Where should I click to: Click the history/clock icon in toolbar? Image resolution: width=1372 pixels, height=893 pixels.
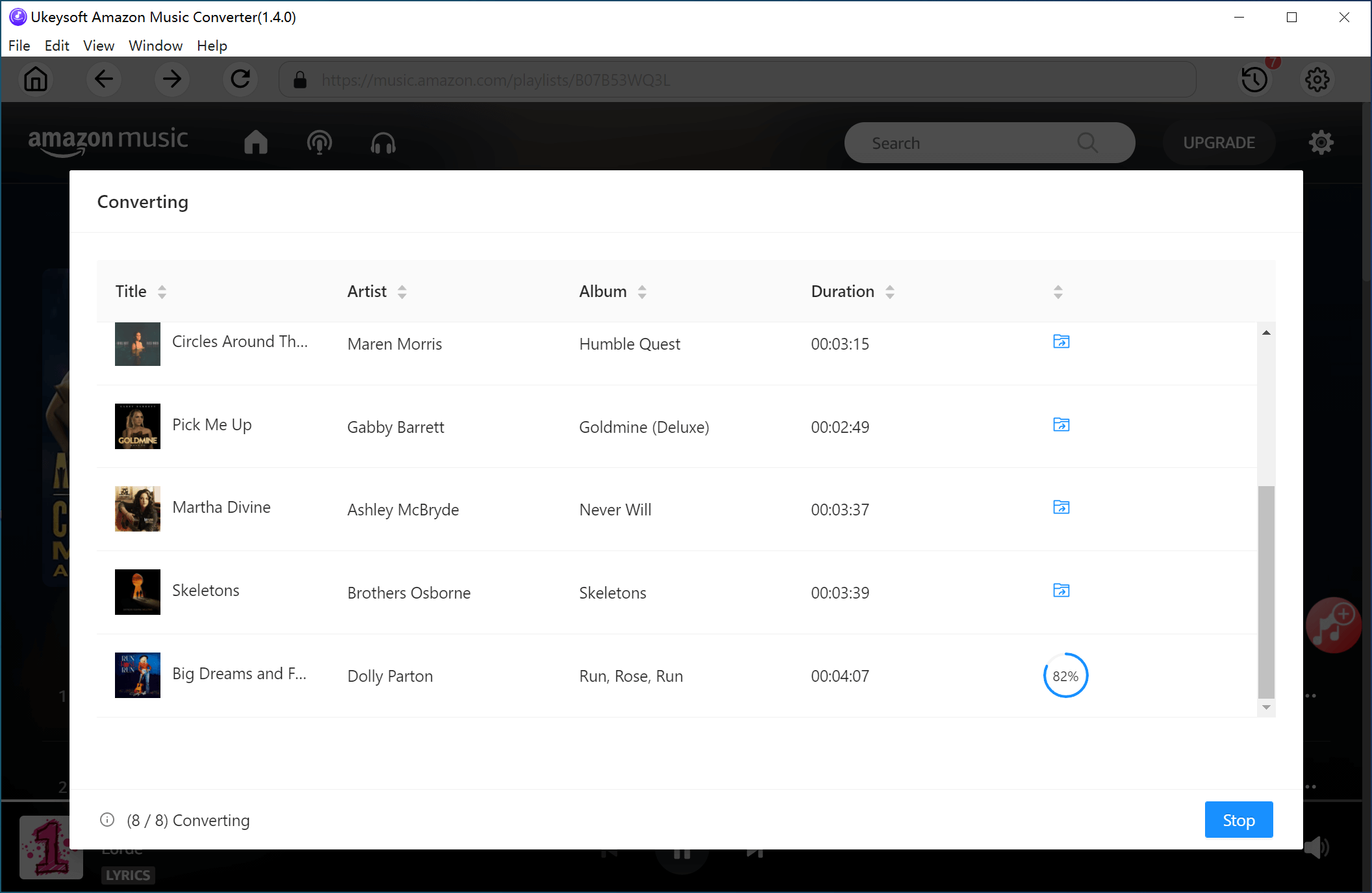(x=1254, y=80)
